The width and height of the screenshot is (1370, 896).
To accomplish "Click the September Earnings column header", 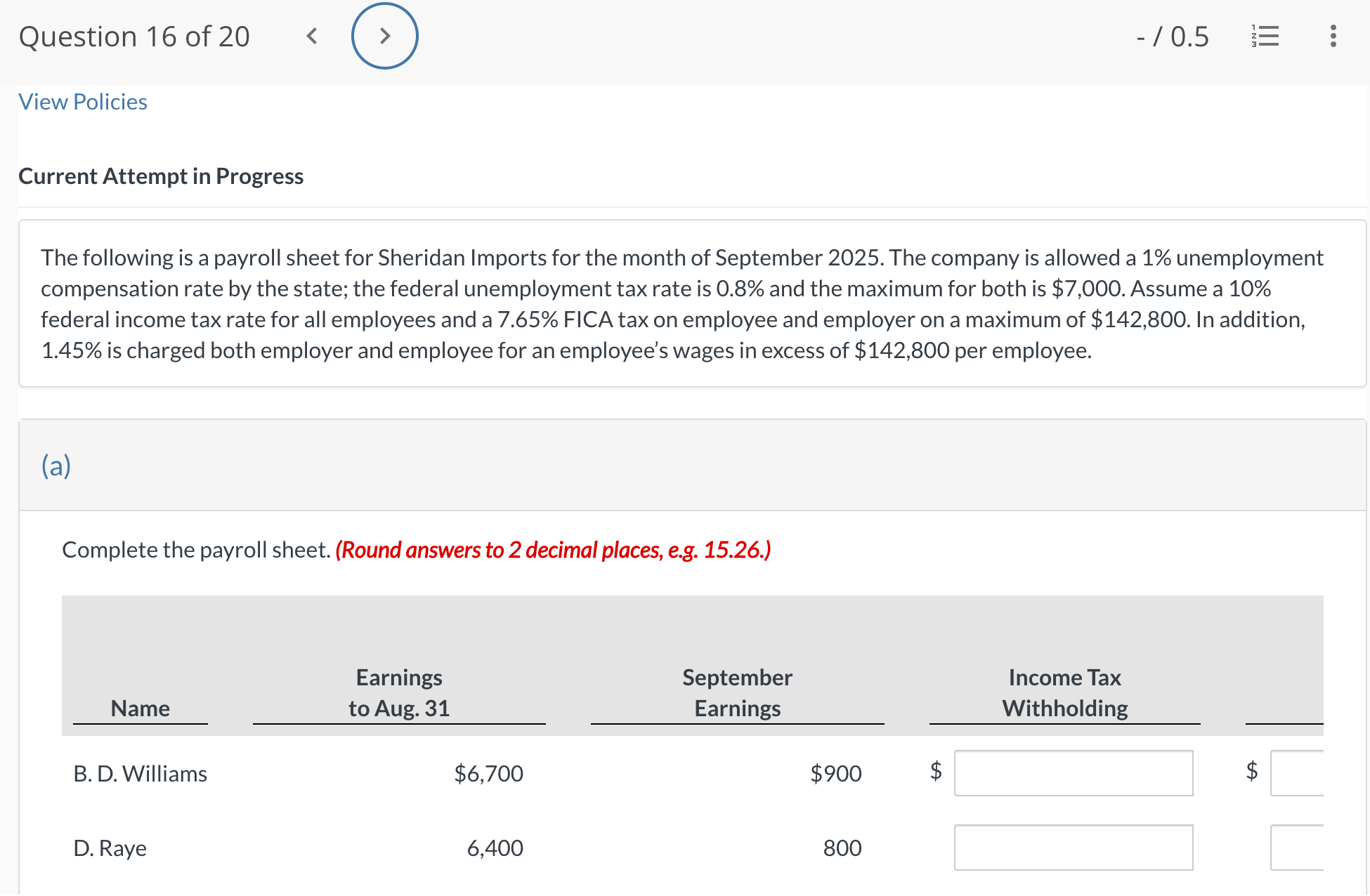I will 736,693.
